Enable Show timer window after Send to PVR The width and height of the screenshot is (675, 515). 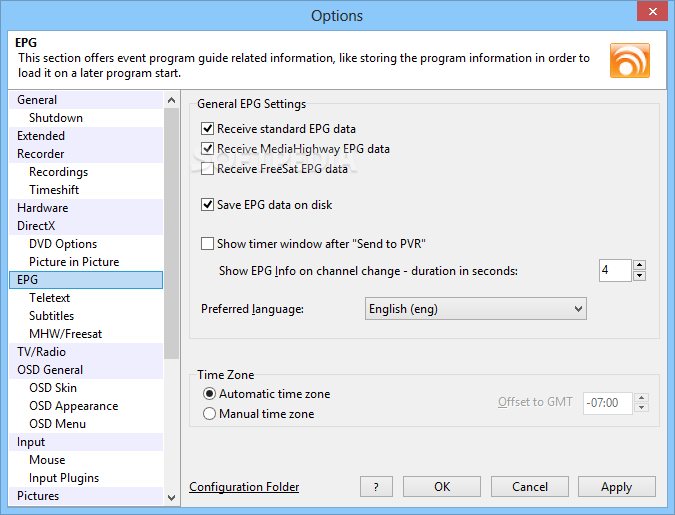coord(207,244)
